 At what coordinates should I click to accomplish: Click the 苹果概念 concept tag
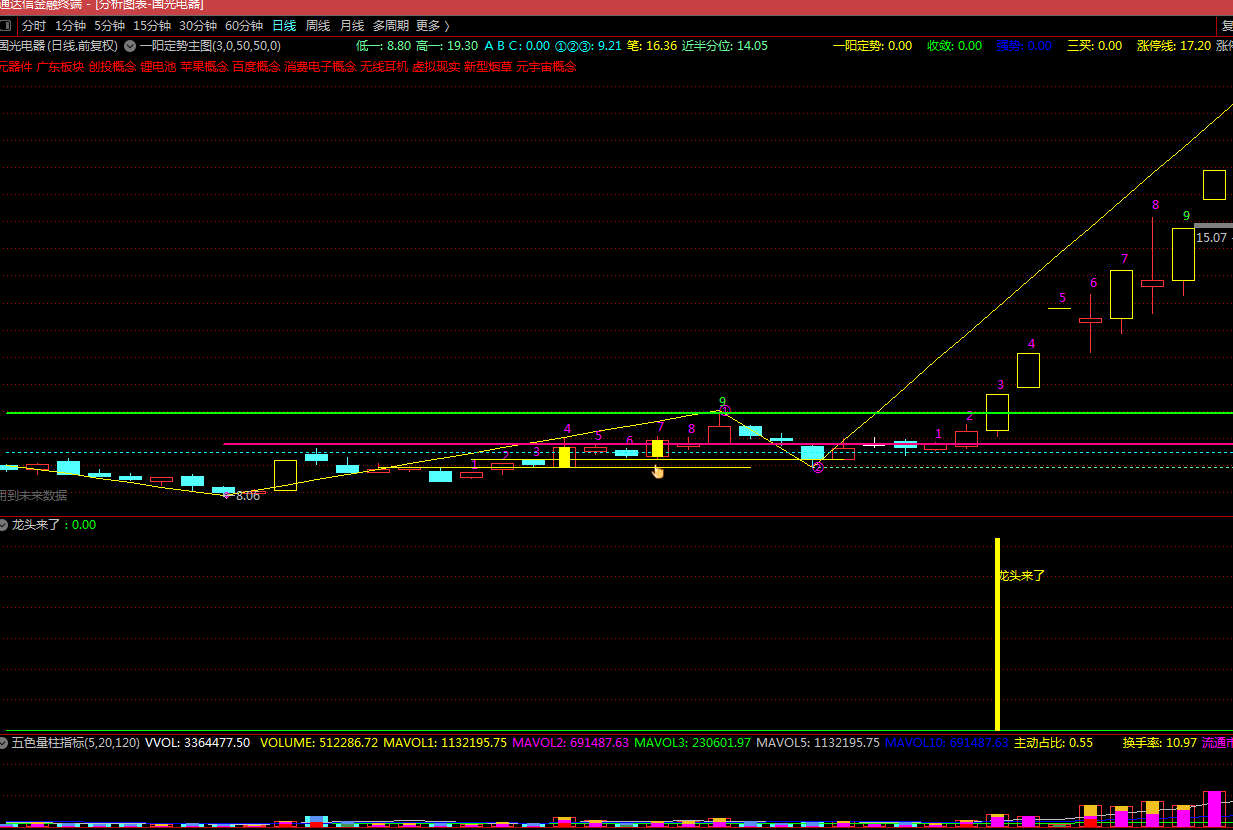204,67
